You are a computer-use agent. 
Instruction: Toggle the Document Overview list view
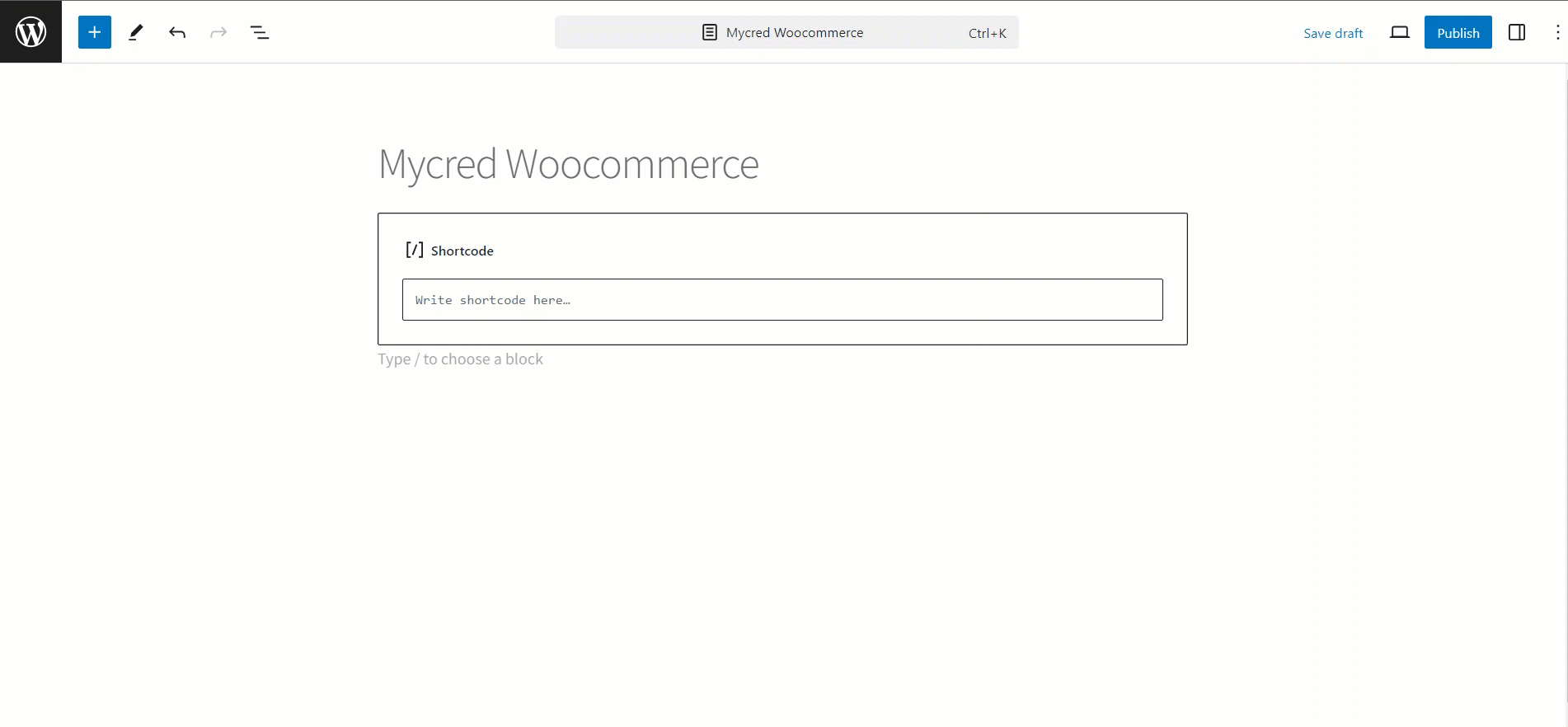pyautogui.click(x=260, y=32)
